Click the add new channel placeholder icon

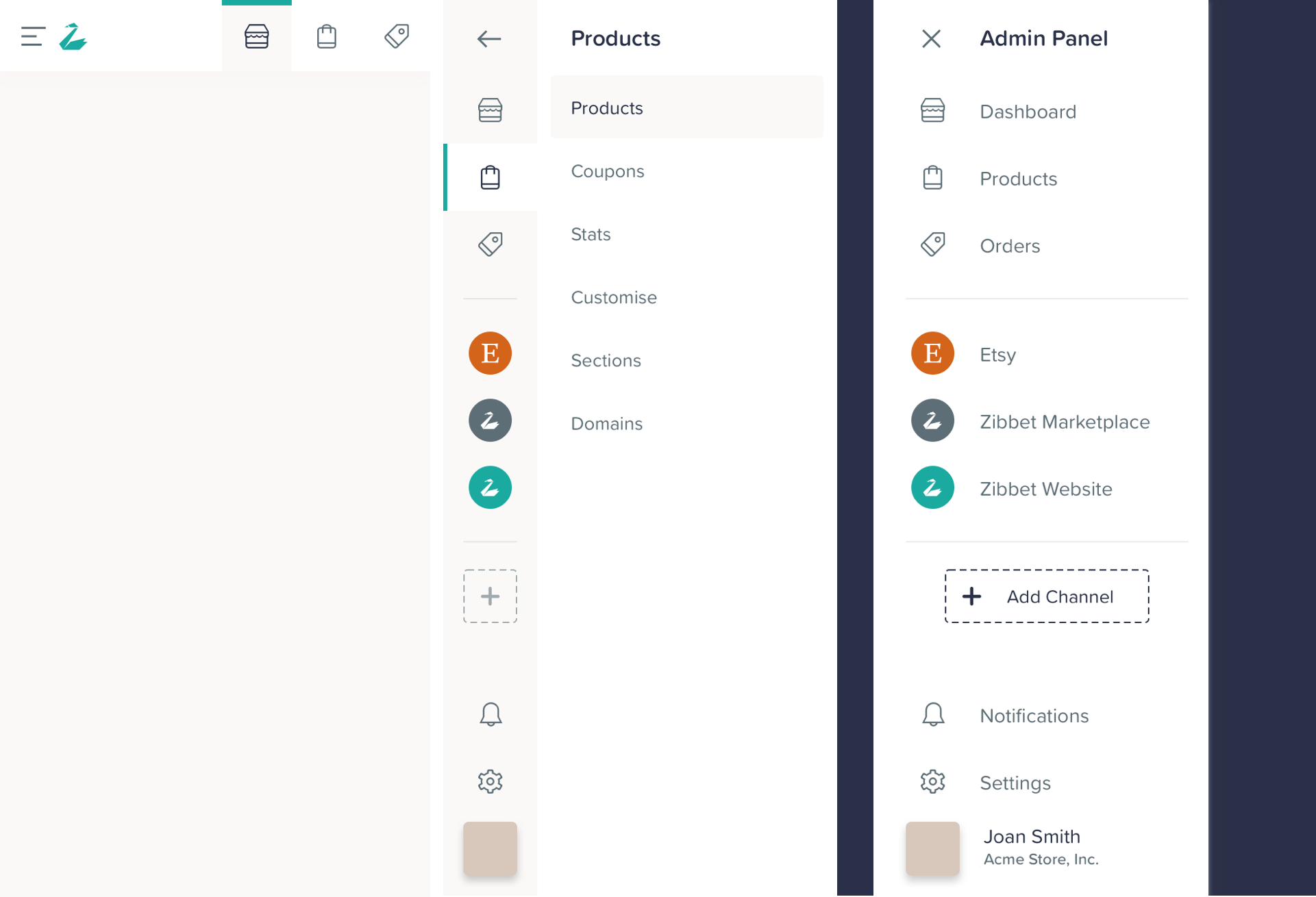pos(490,596)
